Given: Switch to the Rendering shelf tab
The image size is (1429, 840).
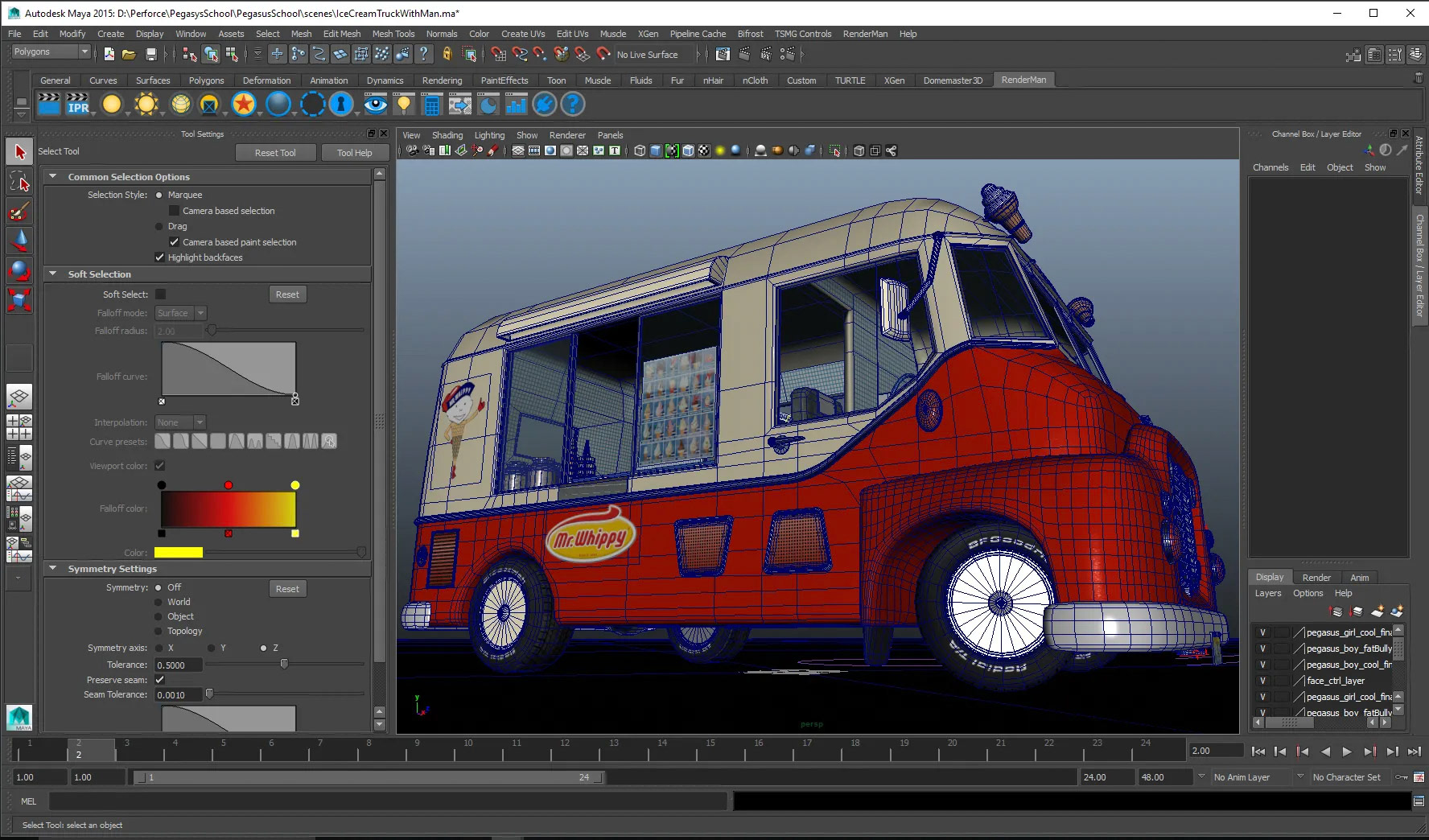Looking at the screenshot, I should tap(442, 80).
